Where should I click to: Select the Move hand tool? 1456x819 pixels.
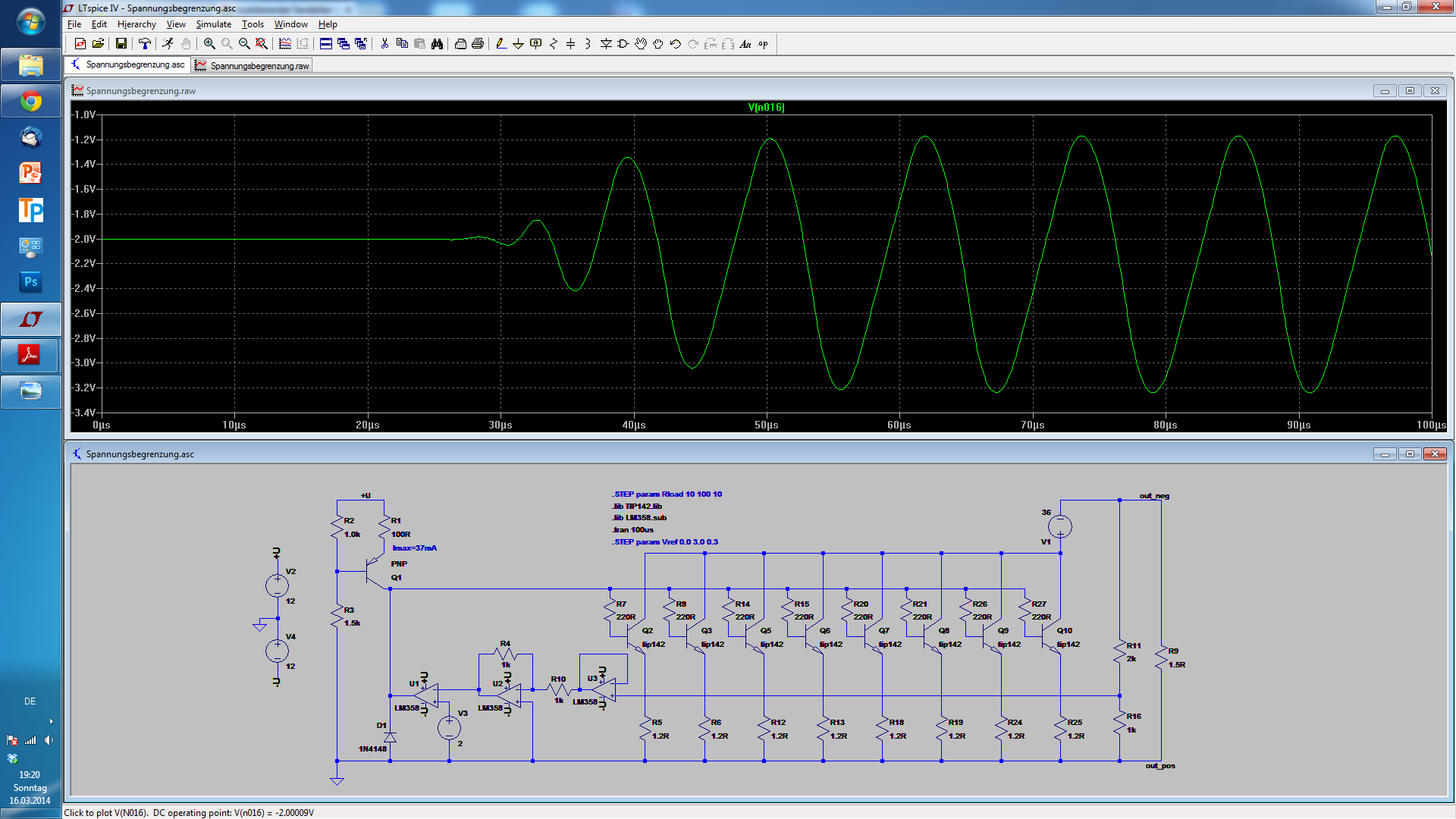click(x=641, y=44)
